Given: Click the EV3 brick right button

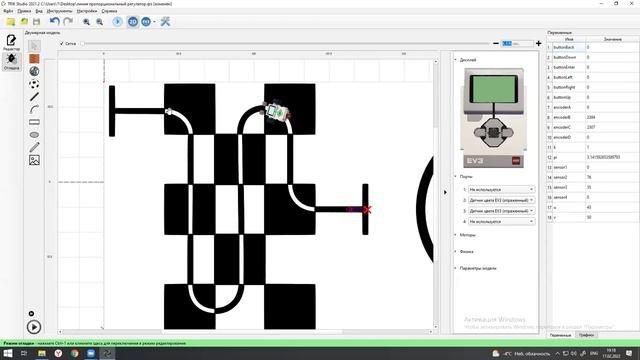Looking at the screenshot, I should click(507, 132).
